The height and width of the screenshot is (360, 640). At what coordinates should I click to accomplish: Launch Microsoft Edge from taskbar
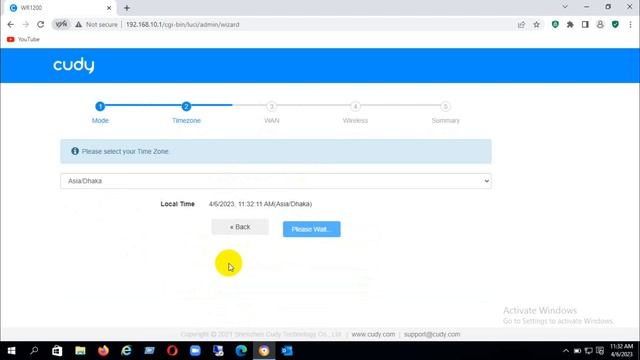[241, 351]
